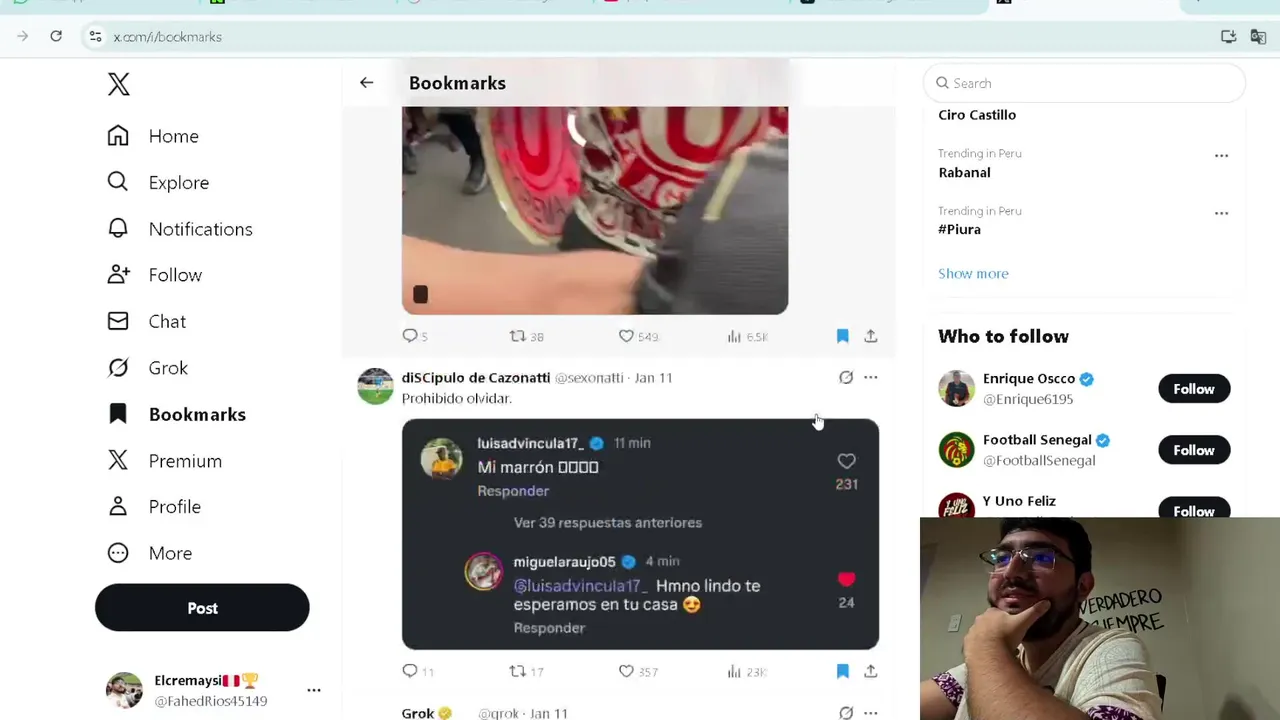Click the X logo in the sidebar
This screenshot has width=1280, height=720.
tap(119, 84)
